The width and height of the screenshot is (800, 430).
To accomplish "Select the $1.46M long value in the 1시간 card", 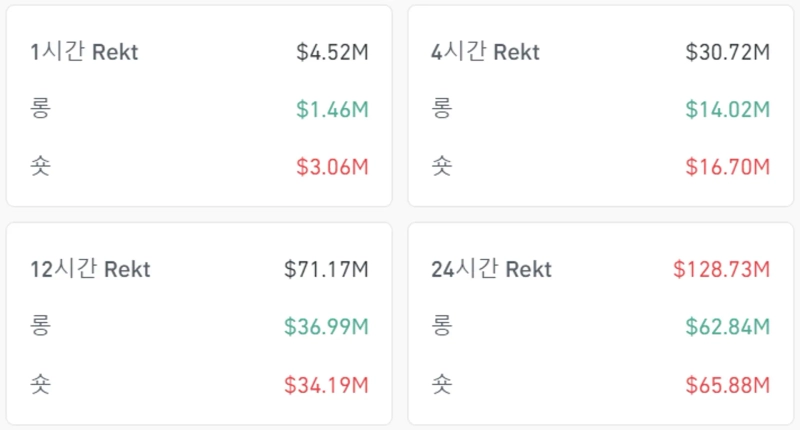I will click(x=332, y=110).
